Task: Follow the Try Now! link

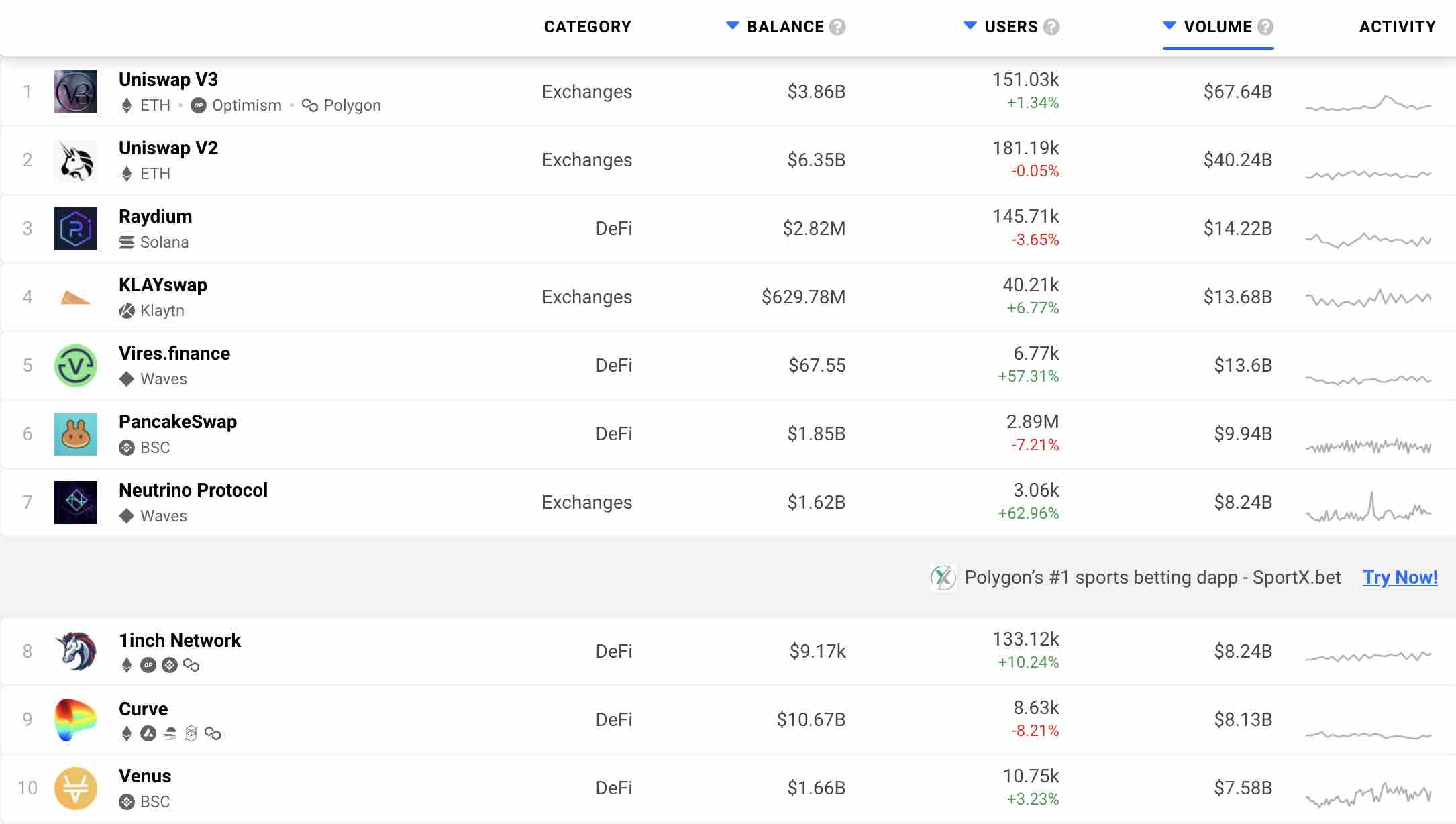Action: click(1400, 578)
